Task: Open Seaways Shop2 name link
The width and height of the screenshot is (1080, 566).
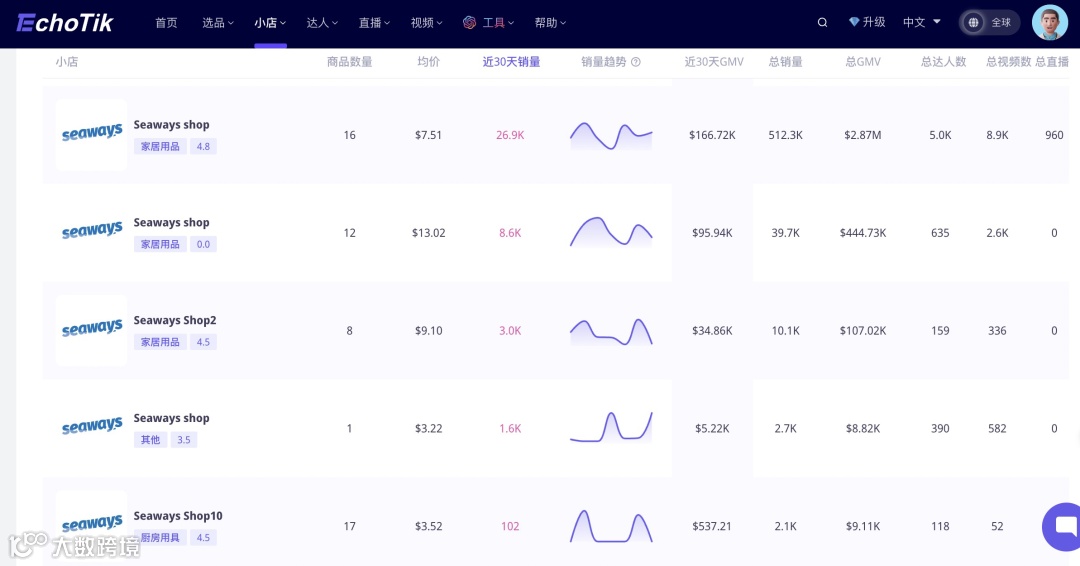Action: click(x=175, y=320)
